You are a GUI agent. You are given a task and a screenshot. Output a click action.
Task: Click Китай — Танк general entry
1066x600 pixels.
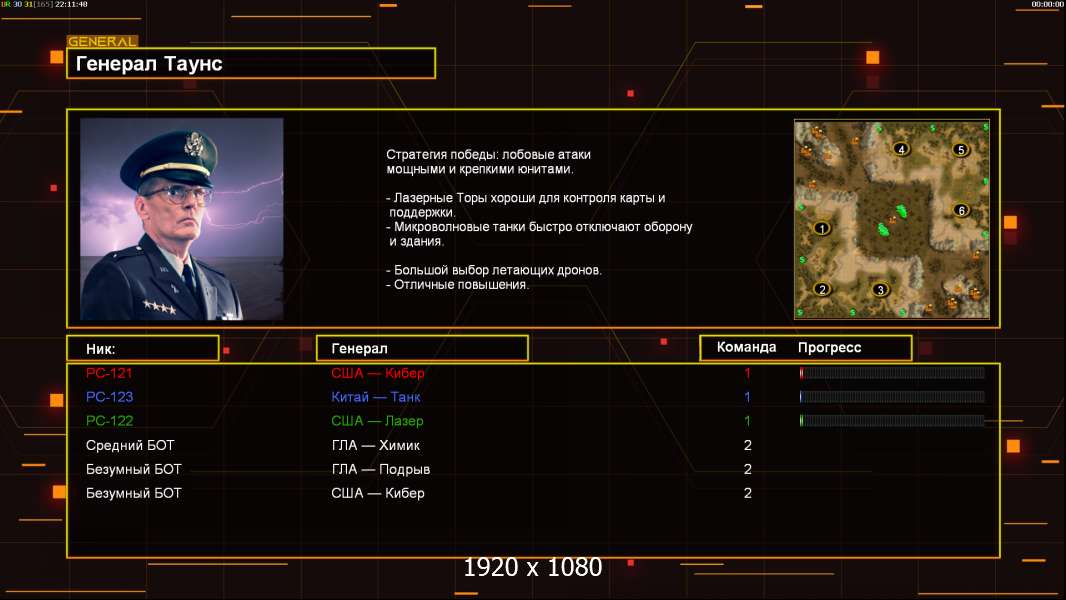(x=376, y=397)
